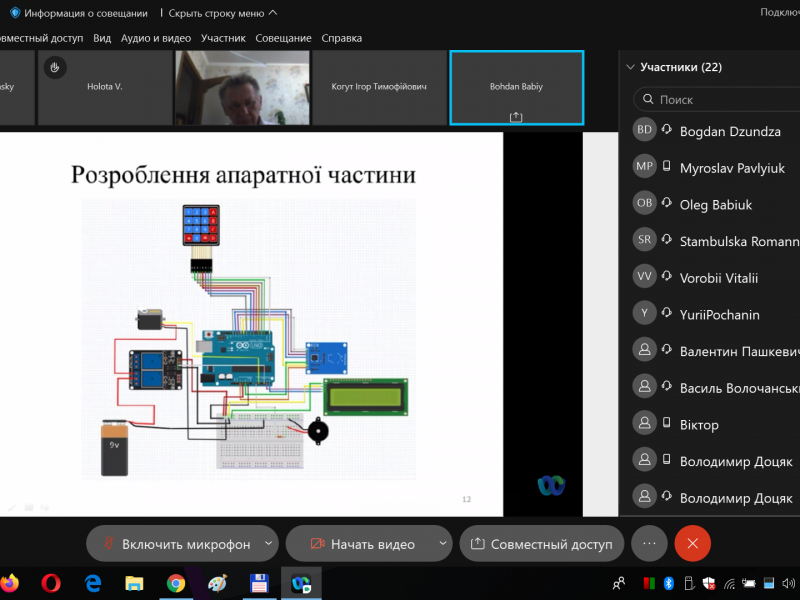Start video with Начать видео button

pos(362,544)
